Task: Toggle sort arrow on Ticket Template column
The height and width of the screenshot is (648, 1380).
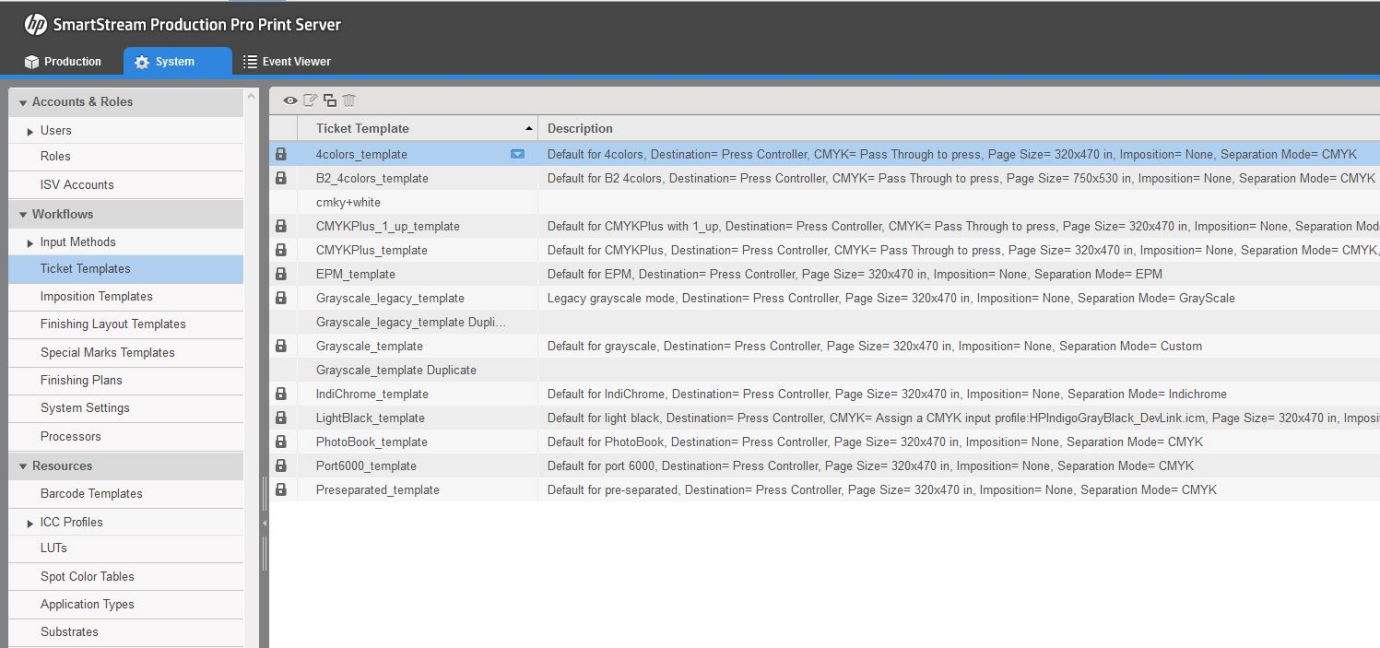Action: [x=528, y=129]
